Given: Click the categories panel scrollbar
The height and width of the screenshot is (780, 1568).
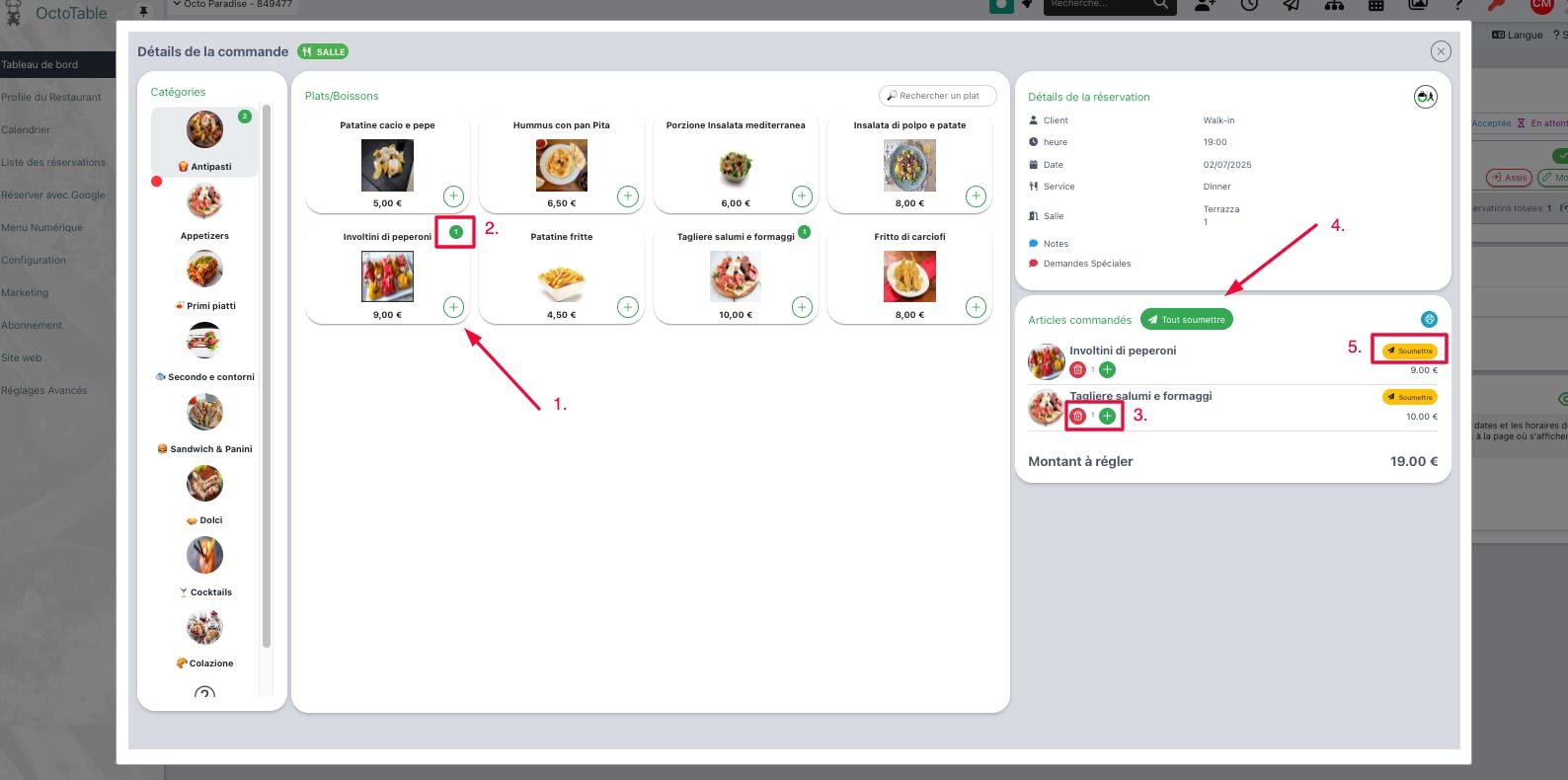Looking at the screenshot, I should tap(267, 375).
